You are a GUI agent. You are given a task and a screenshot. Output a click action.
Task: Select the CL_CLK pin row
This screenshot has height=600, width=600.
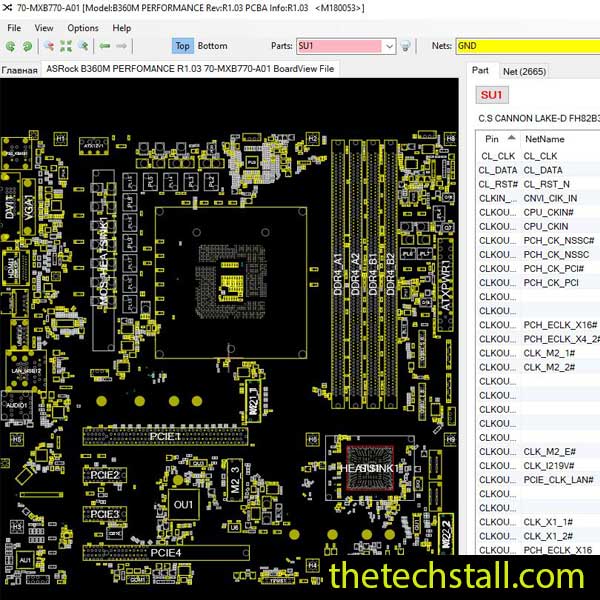538,156
